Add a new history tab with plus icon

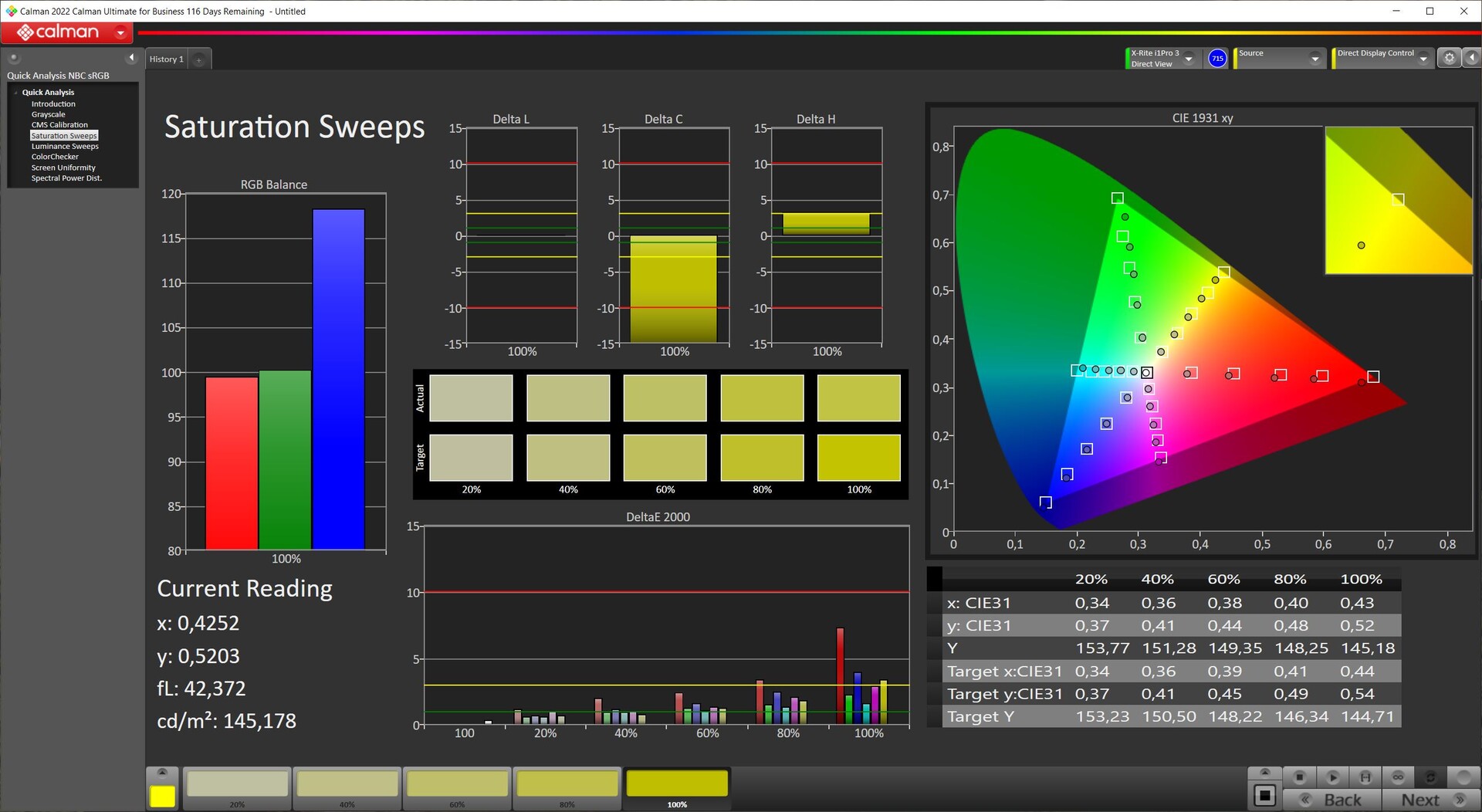tap(199, 59)
